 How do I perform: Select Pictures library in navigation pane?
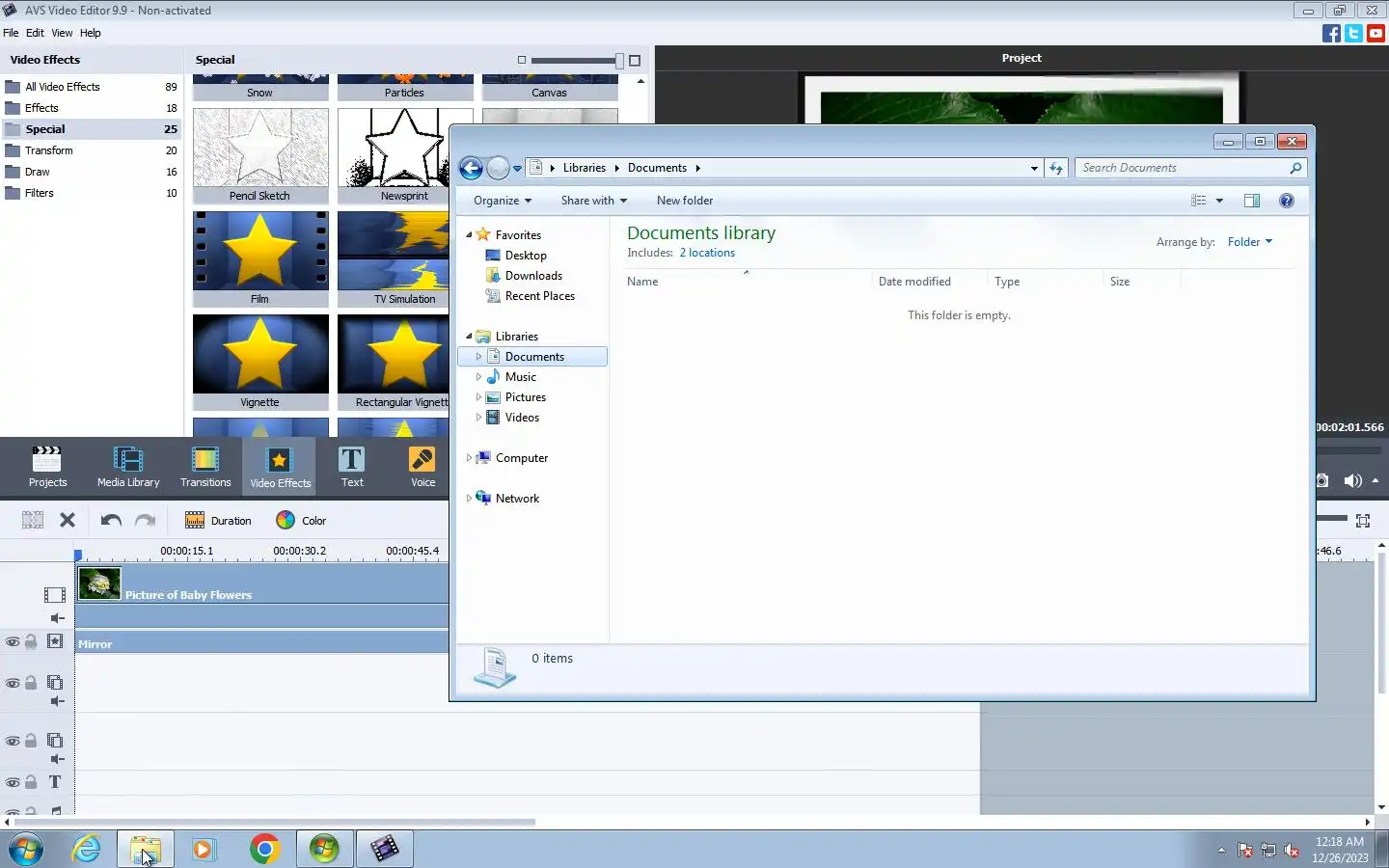coord(526,397)
